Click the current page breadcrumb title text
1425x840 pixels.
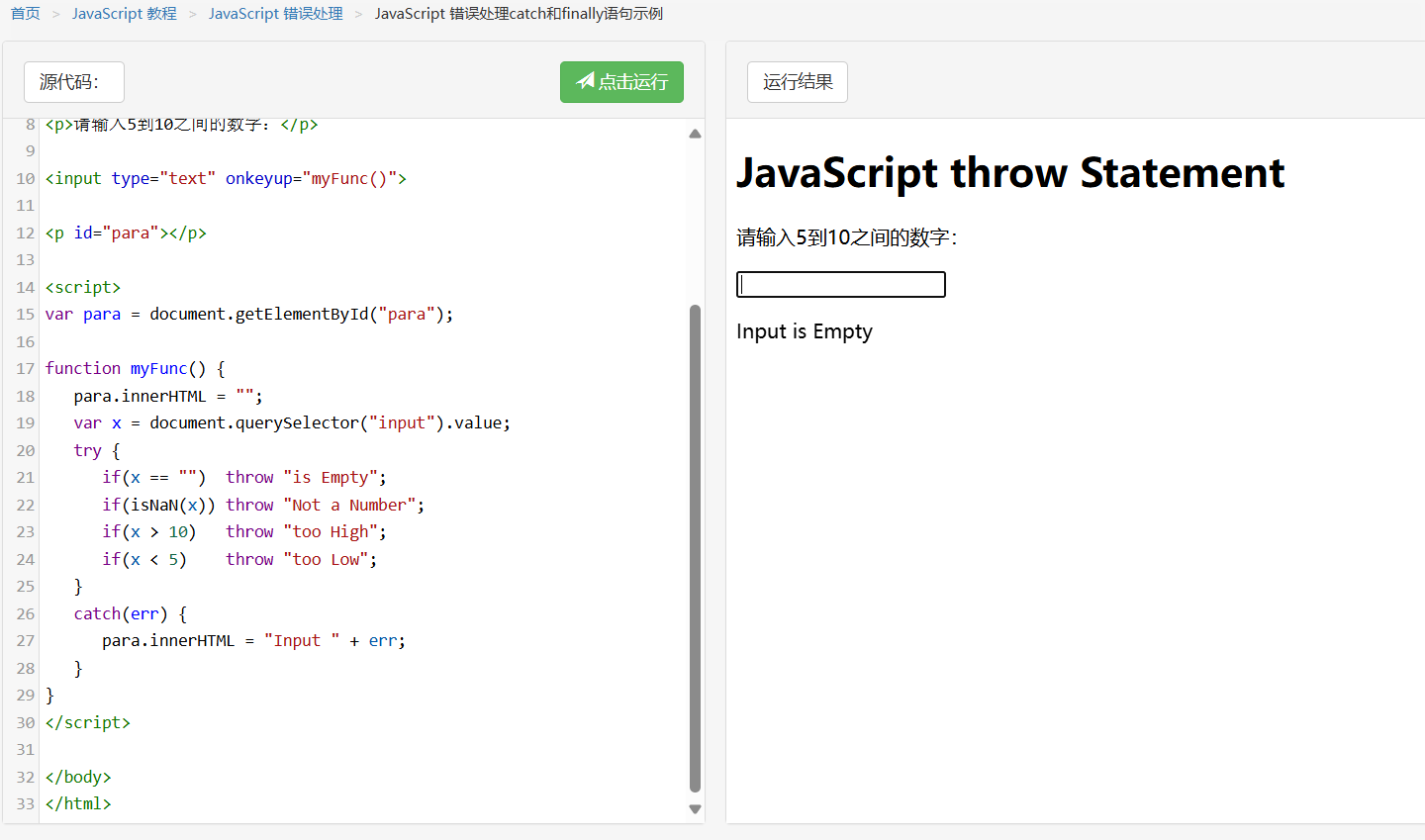(519, 14)
